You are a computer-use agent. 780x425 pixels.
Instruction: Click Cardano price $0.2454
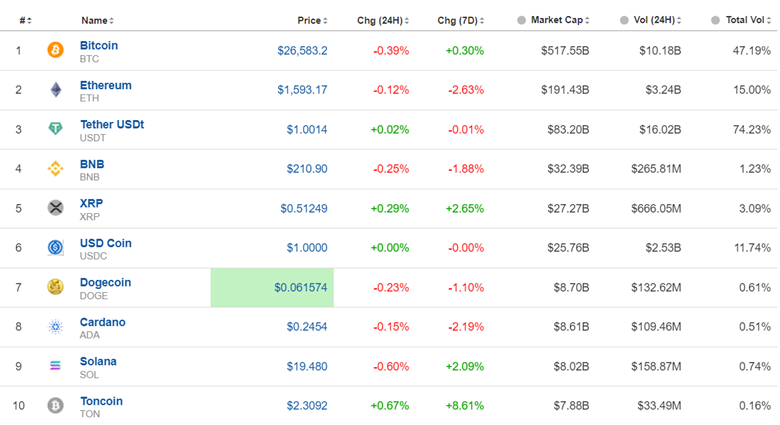(x=307, y=326)
